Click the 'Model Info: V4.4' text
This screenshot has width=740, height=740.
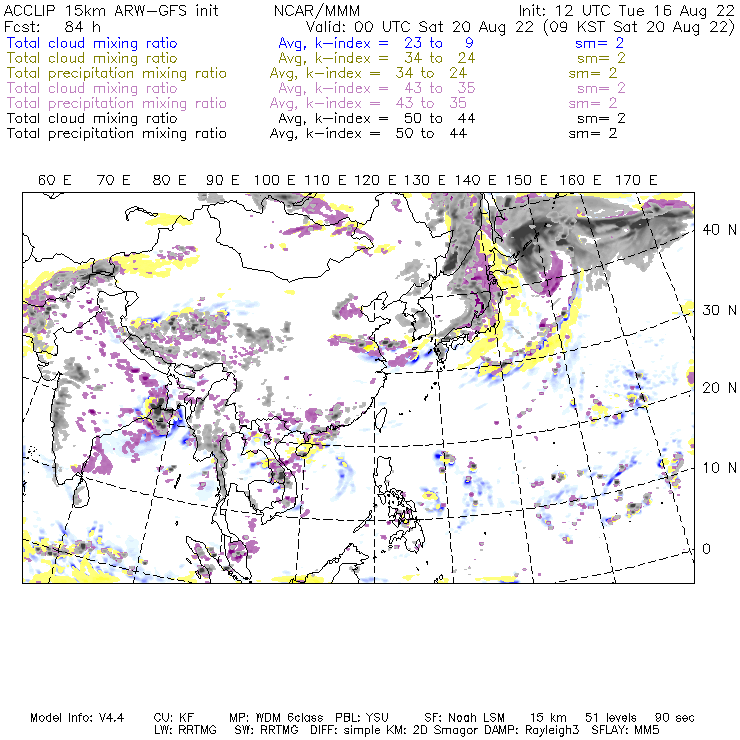coord(77,718)
